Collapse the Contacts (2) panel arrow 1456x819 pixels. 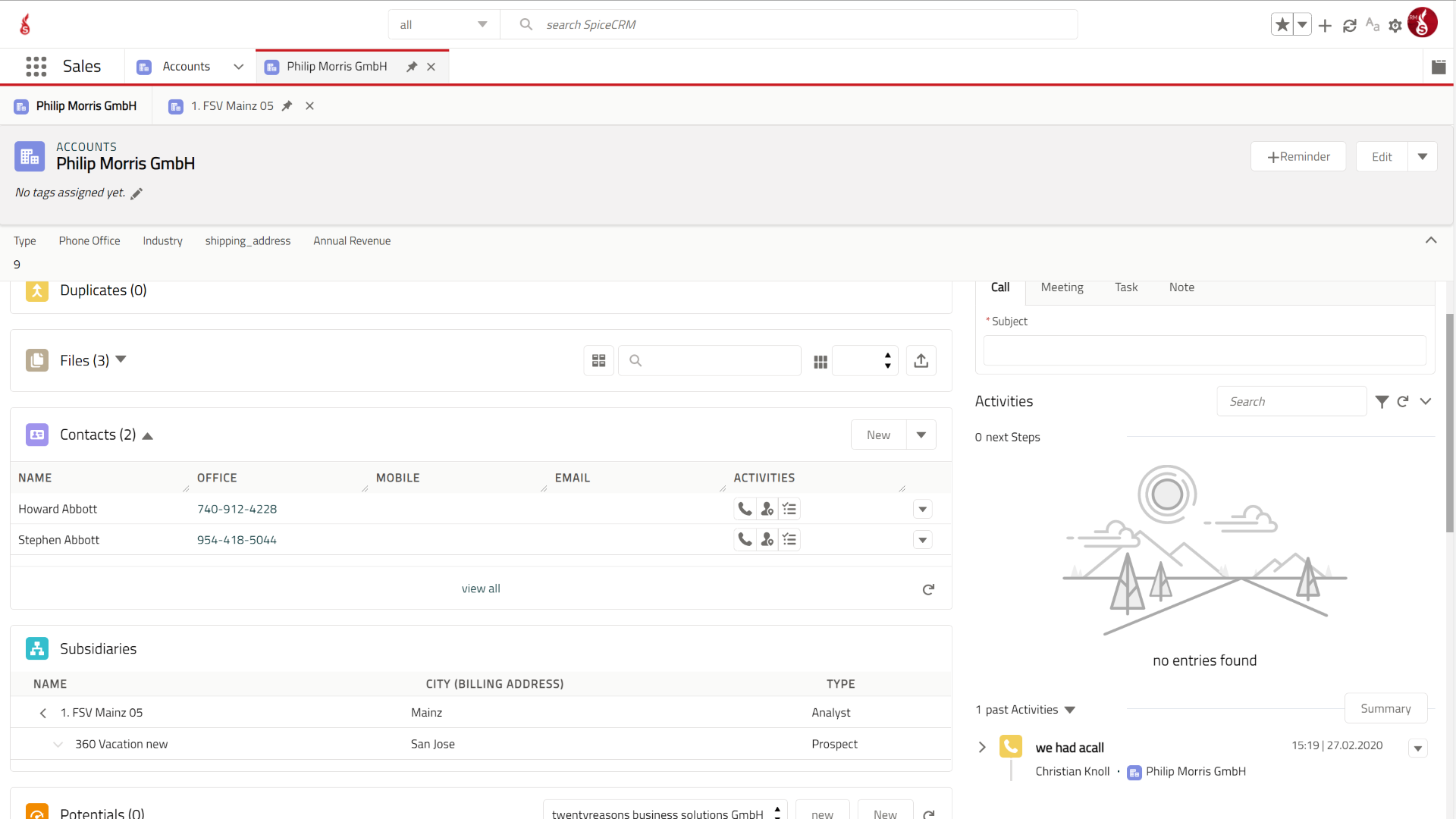(x=147, y=436)
